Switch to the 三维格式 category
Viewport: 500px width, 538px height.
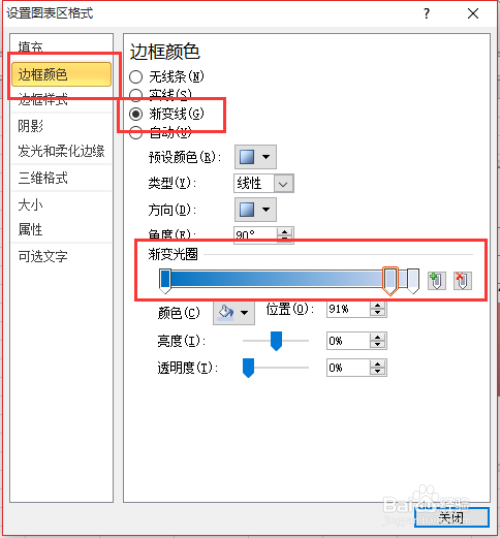point(43,178)
